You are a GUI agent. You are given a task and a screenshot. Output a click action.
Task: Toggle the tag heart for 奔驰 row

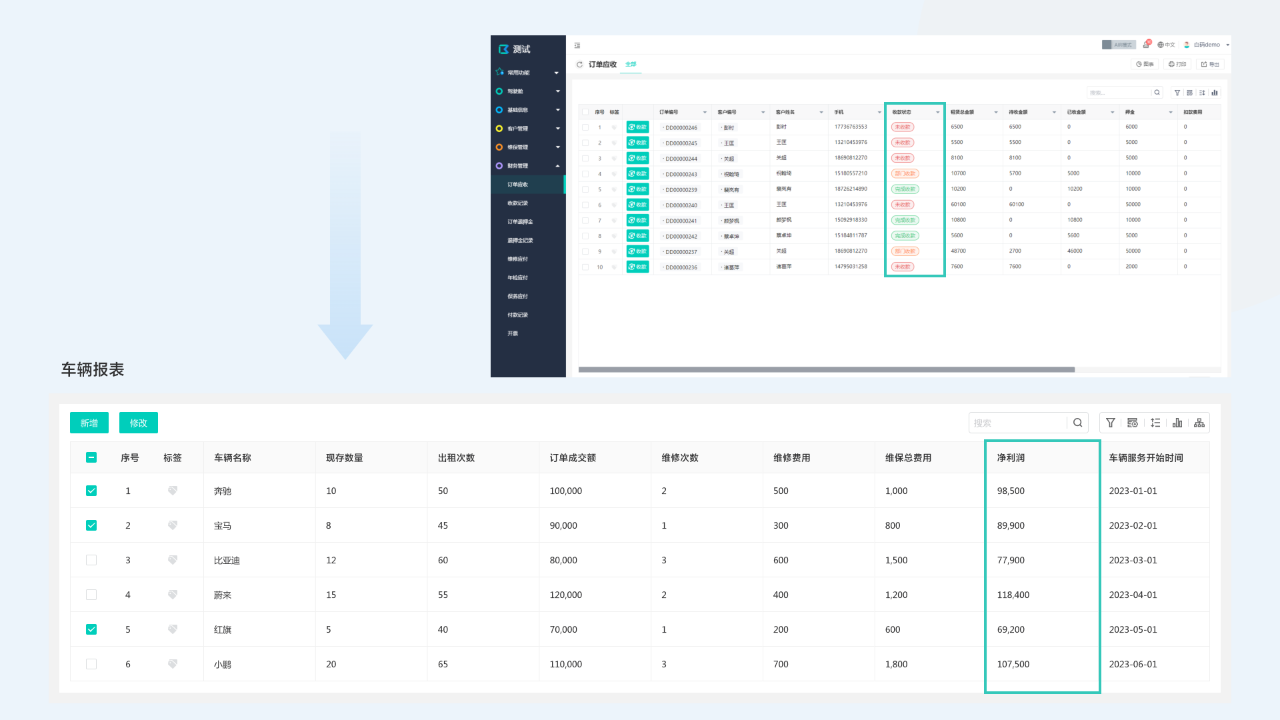click(173, 491)
